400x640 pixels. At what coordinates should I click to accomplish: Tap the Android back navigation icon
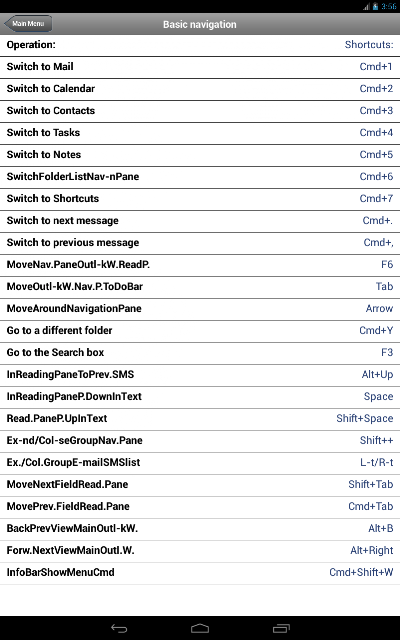click(x=119, y=629)
